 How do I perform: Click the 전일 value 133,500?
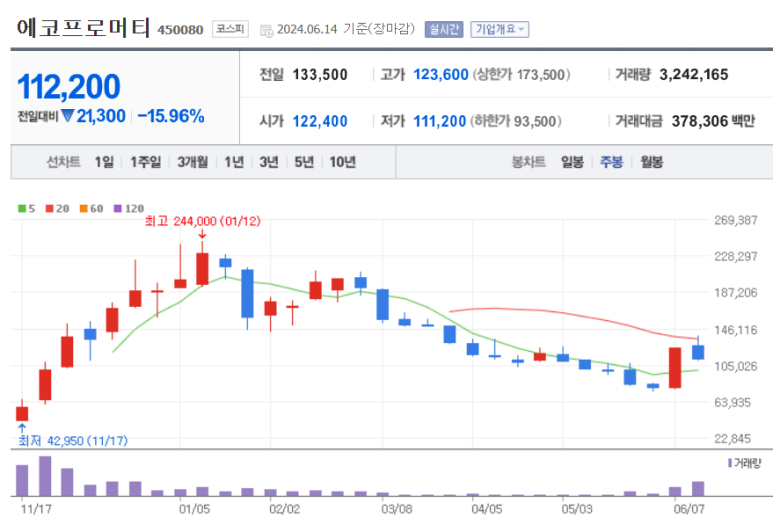[x=320, y=74]
